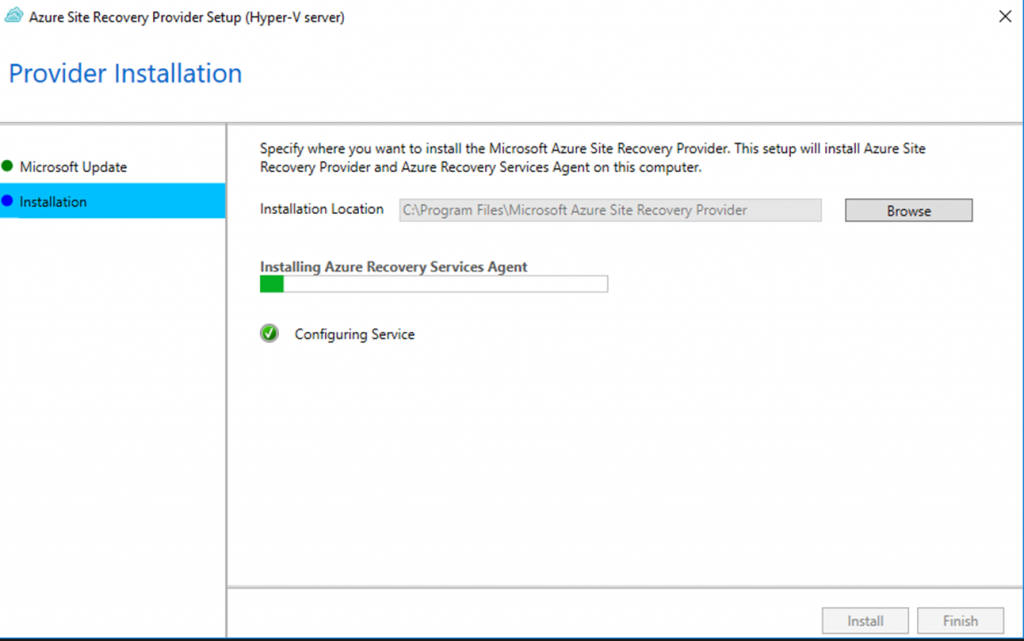Click the Installation Location label
The height and width of the screenshot is (641, 1024).
[x=321, y=210]
